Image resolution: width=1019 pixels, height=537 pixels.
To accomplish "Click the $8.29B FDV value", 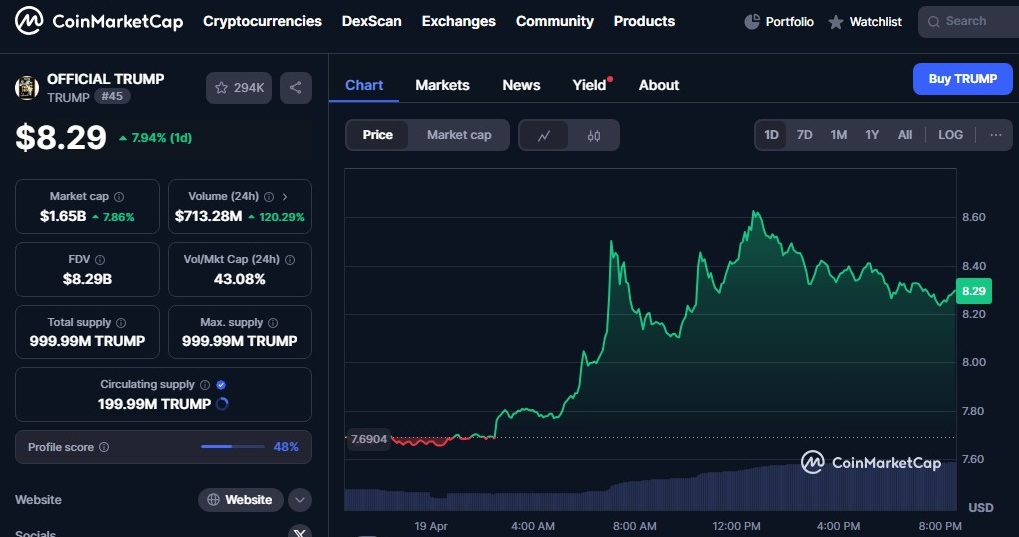I will (87, 279).
